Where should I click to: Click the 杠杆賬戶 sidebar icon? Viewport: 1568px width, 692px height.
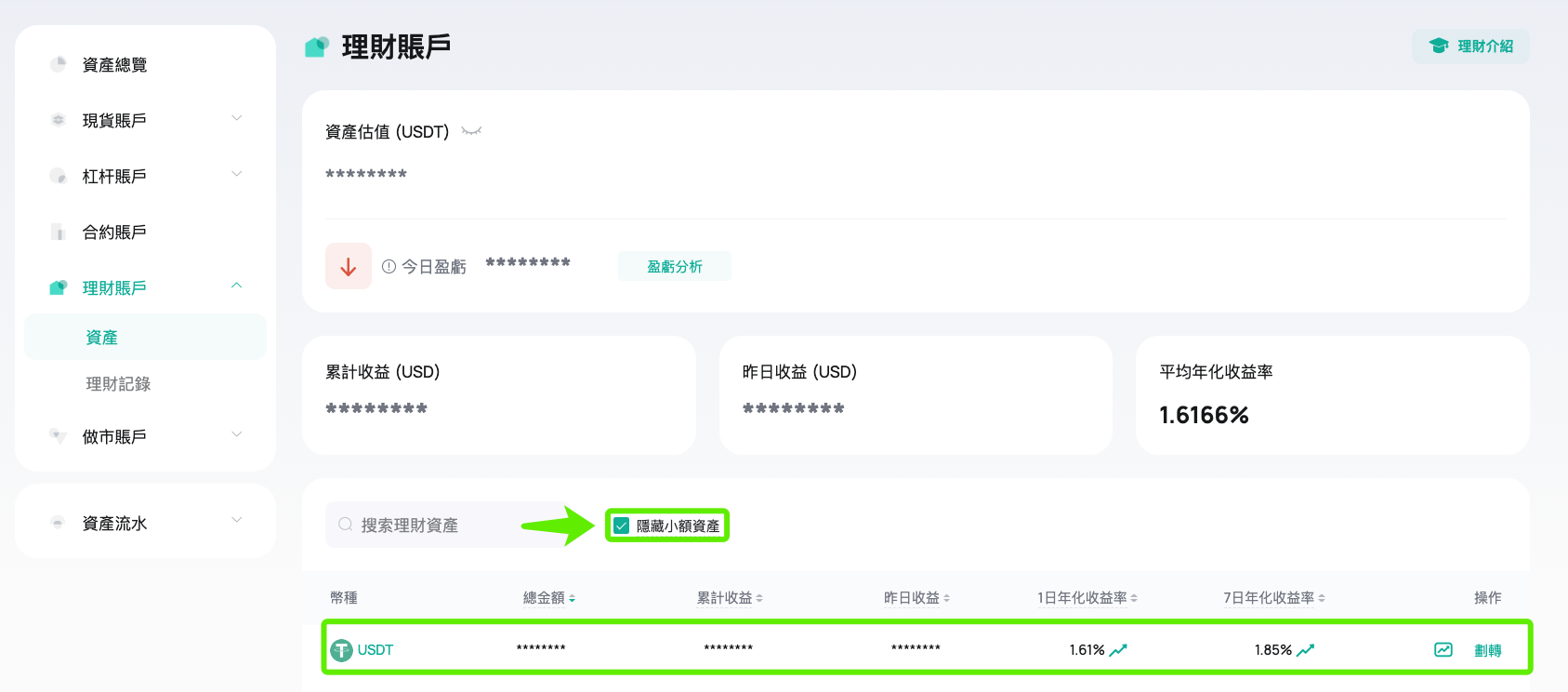(58, 176)
